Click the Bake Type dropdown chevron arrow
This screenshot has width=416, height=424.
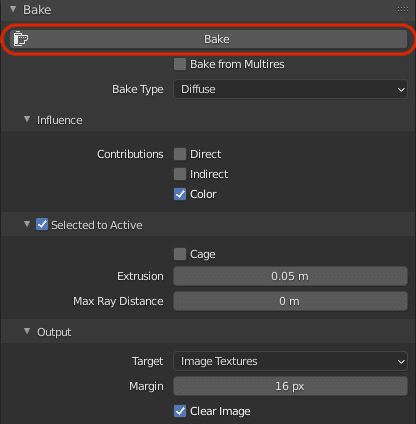point(401,90)
